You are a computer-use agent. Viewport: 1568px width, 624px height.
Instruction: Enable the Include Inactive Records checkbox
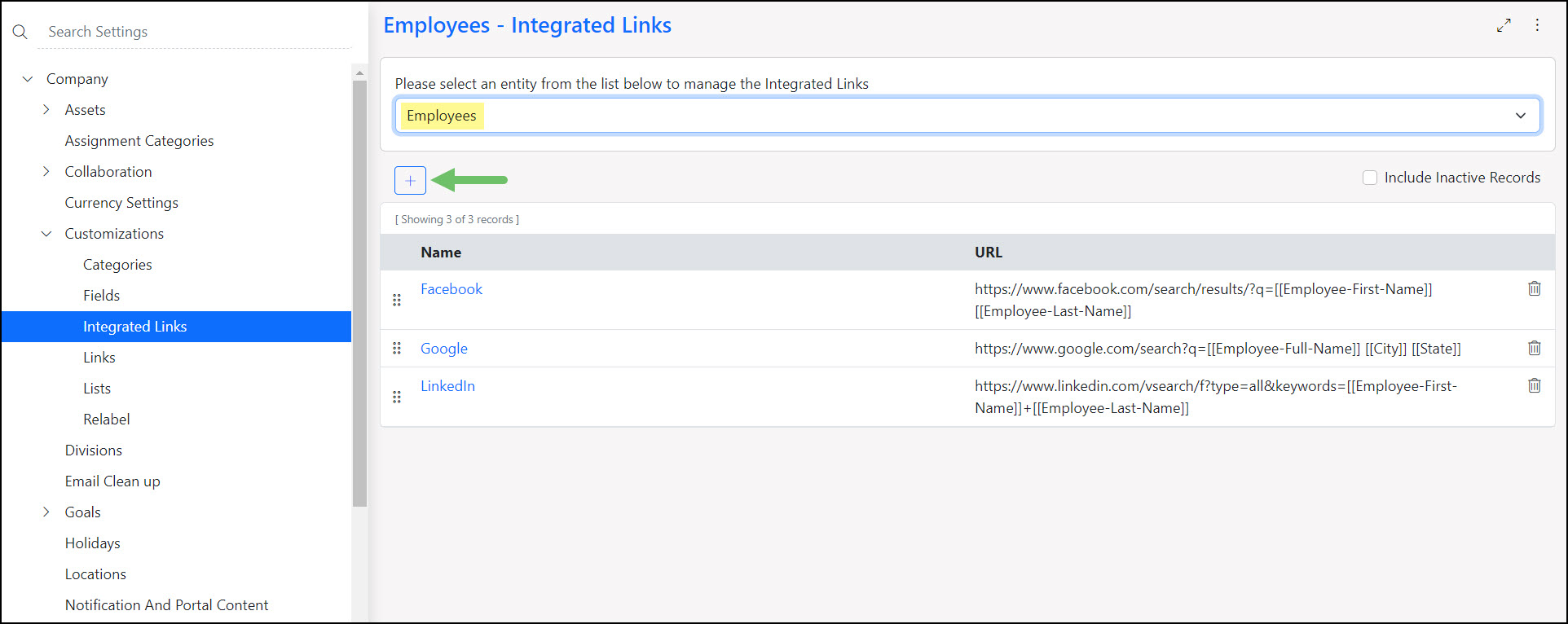1370,178
